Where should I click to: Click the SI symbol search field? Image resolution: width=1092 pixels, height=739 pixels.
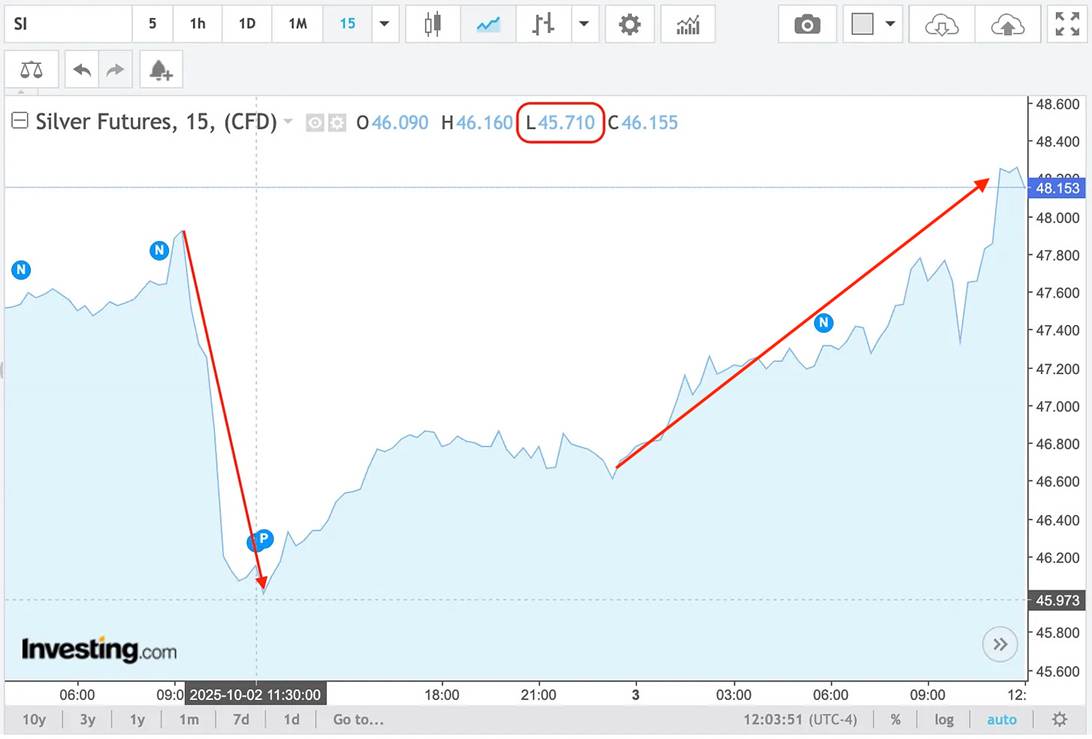coord(66,24)
